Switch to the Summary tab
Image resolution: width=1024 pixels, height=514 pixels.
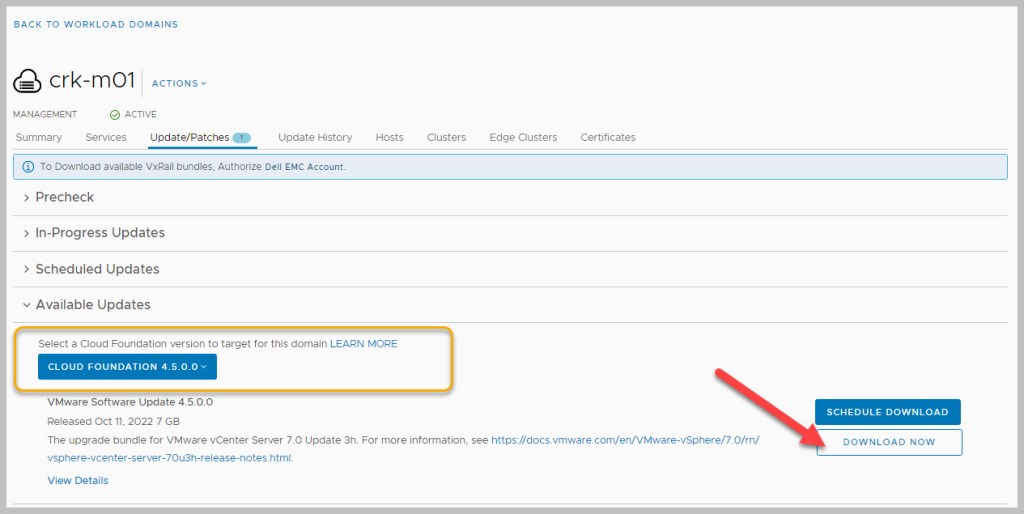click(x=39, y=137)
